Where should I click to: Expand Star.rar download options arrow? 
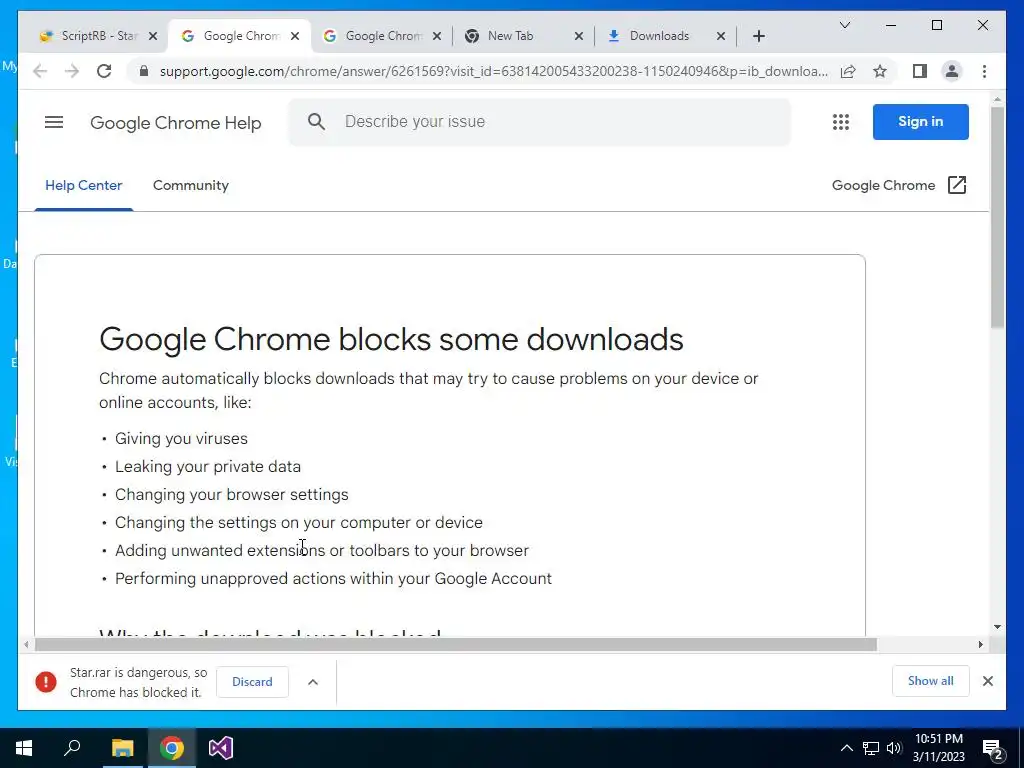313,682
